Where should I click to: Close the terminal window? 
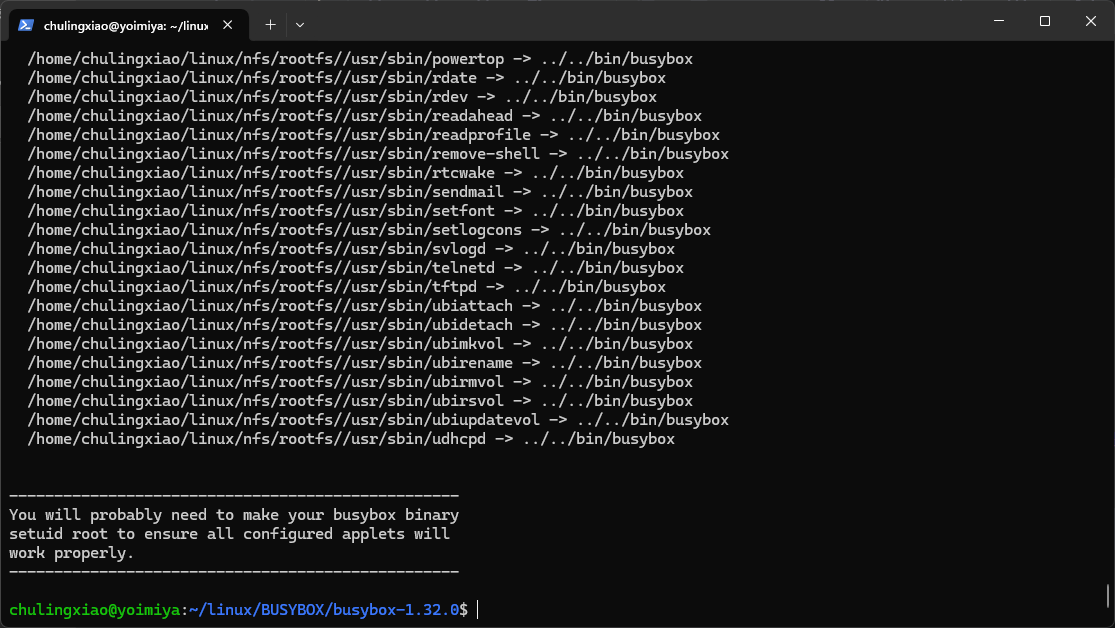coord(1090,21)
